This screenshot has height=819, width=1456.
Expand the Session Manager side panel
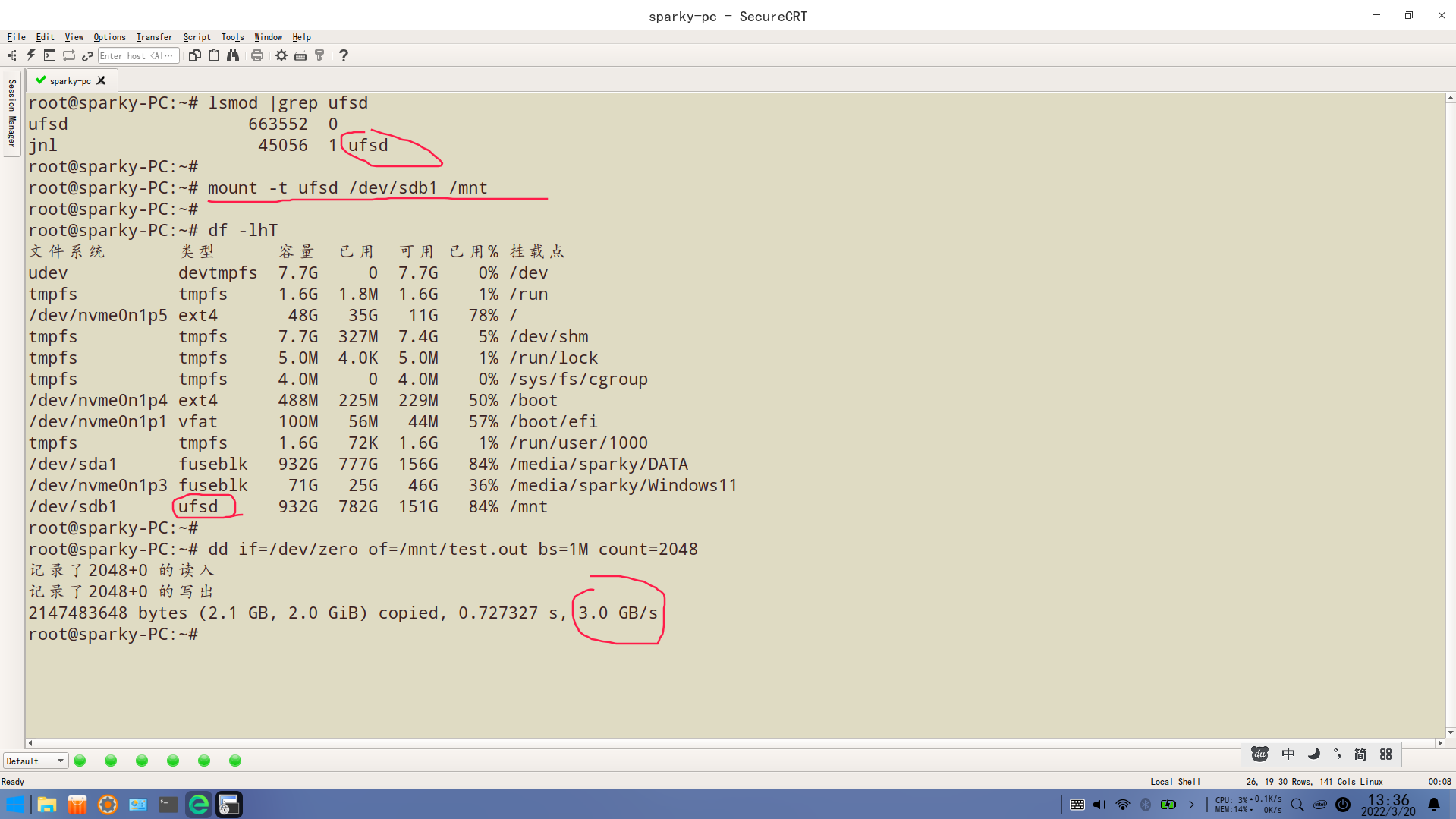tap(12, 114)
